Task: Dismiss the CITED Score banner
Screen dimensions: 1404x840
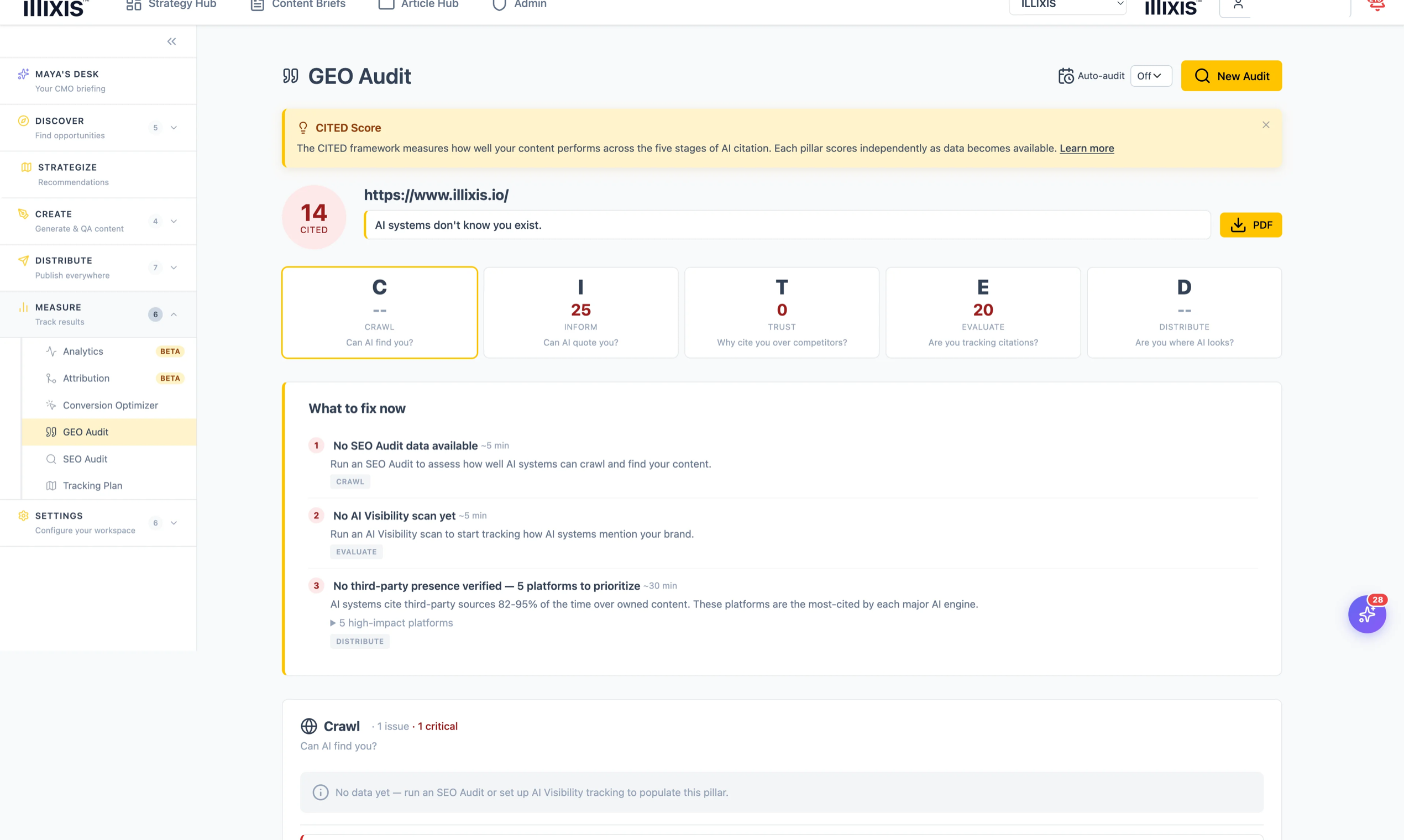Action: [x=1266, y=125]
